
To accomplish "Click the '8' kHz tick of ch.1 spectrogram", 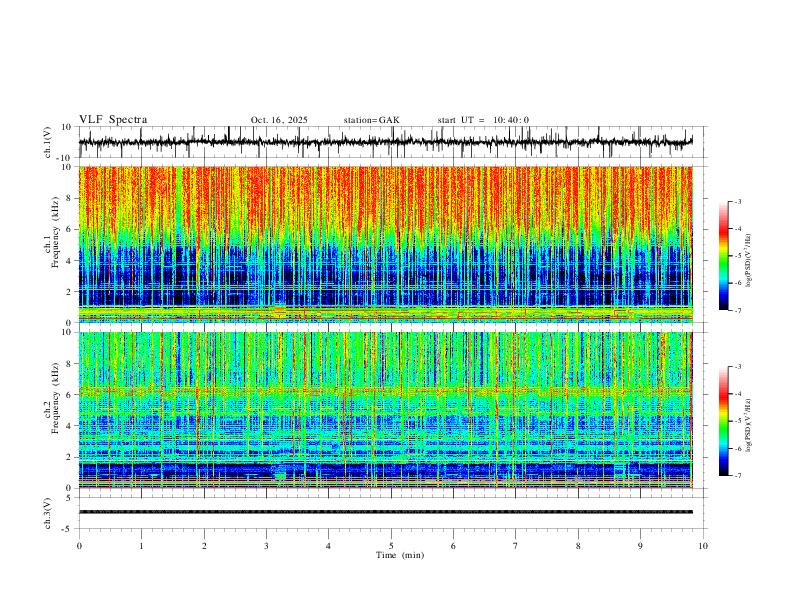I will coord(70,198).
